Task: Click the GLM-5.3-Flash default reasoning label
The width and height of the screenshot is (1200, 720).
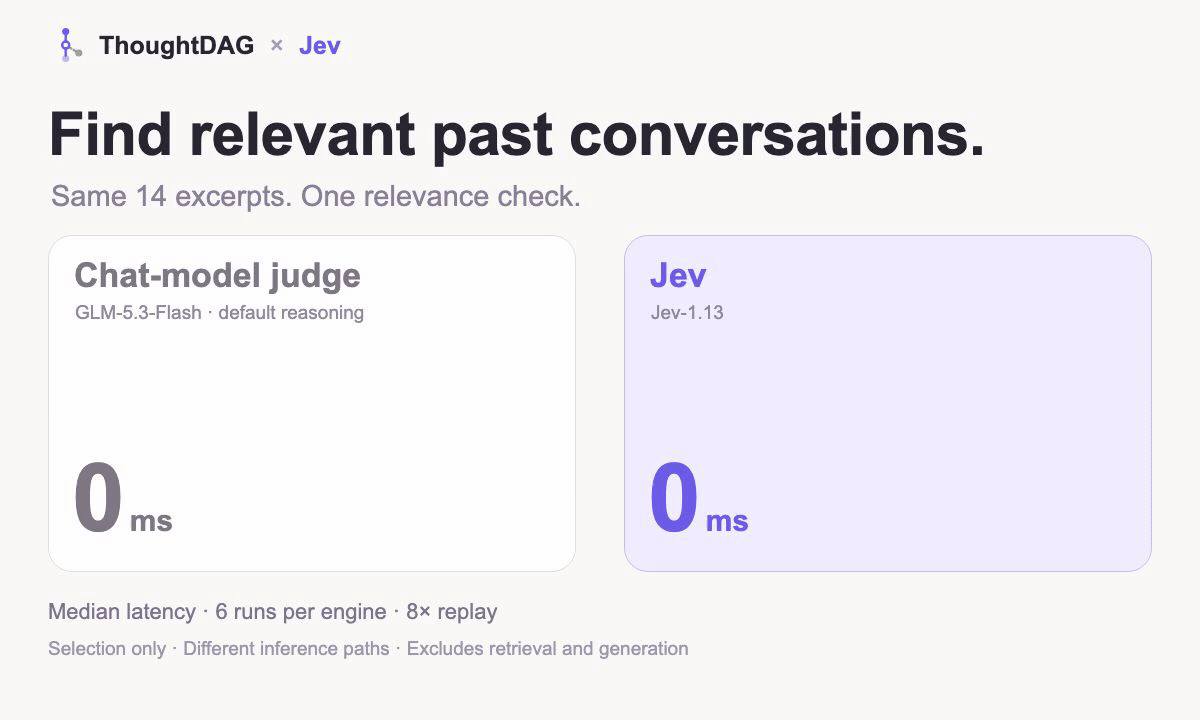Action: tap(219, 313)
